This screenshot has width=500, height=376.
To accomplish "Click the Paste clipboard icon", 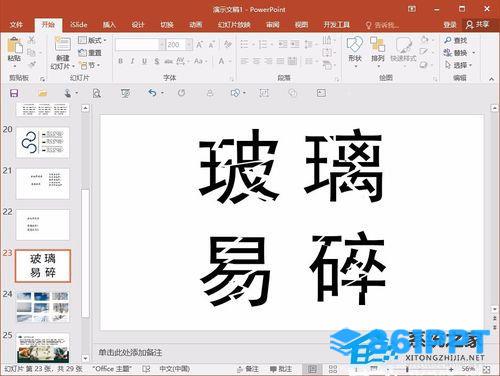I will (15, 45).
